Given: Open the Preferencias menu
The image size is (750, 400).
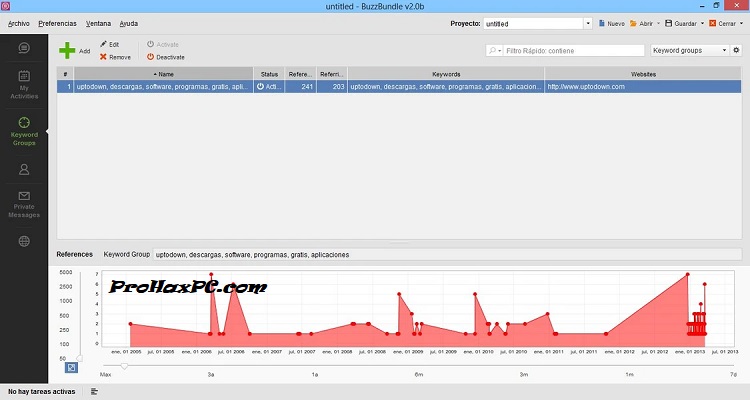Looking at the screenshot, I should [x=57, y=23].
